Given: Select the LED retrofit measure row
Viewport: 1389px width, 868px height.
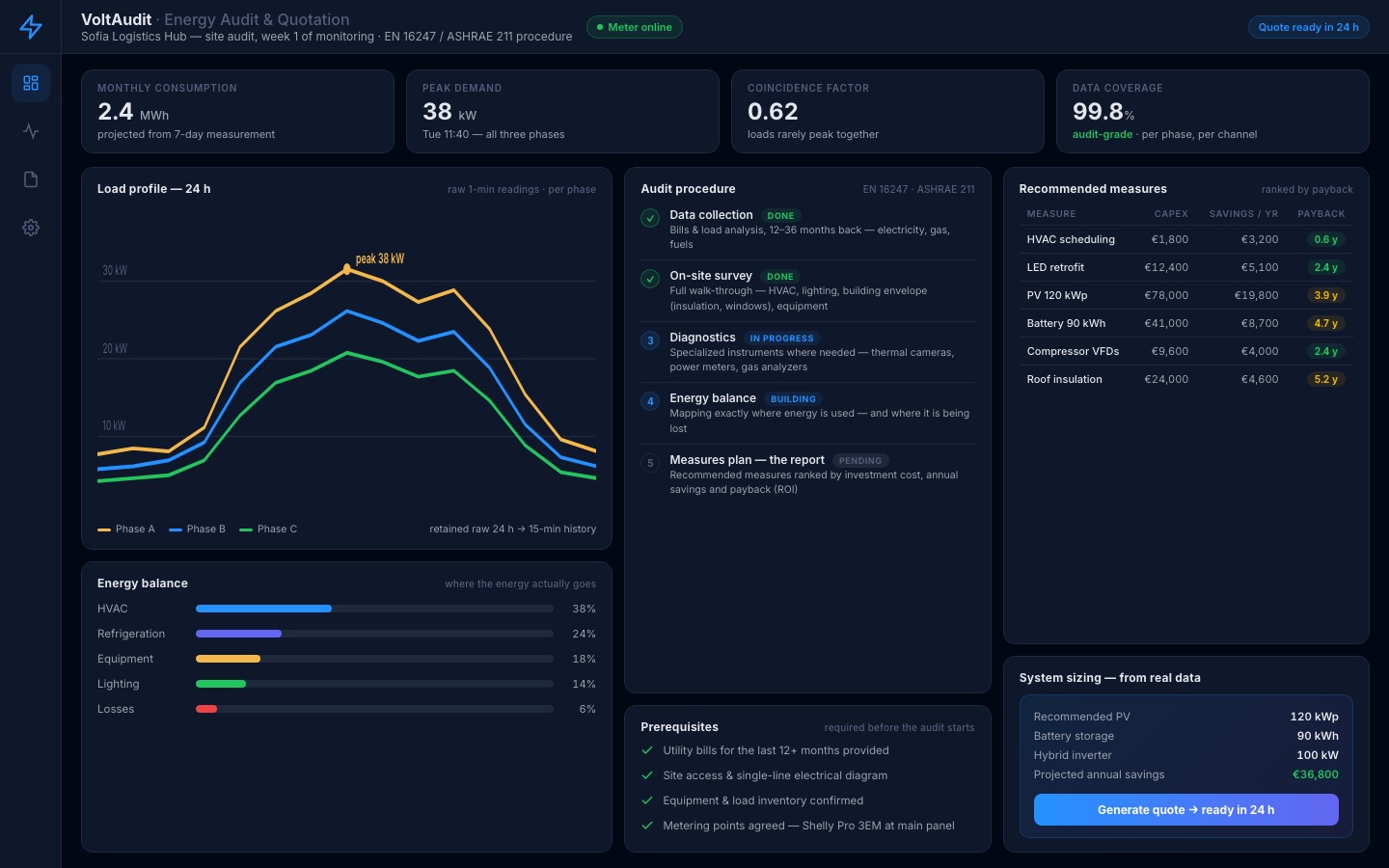Looking at the screenshot, I should click(1185, 267).
